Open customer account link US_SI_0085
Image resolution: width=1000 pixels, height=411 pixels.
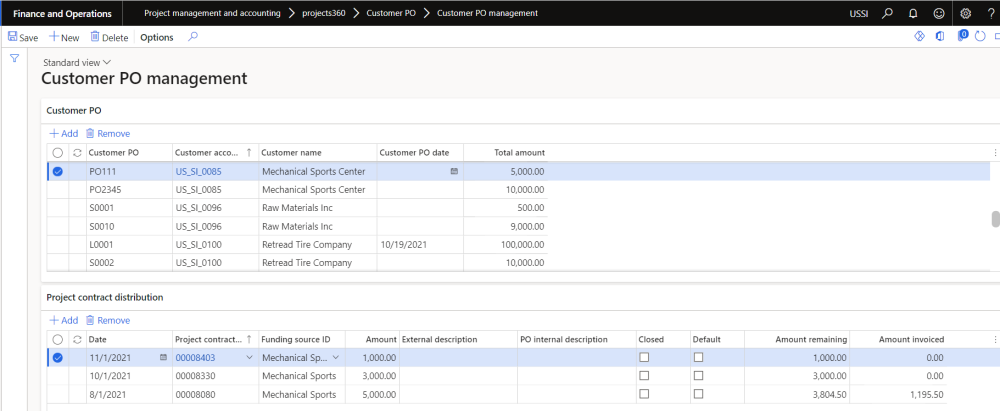click(x=196, y=171)
